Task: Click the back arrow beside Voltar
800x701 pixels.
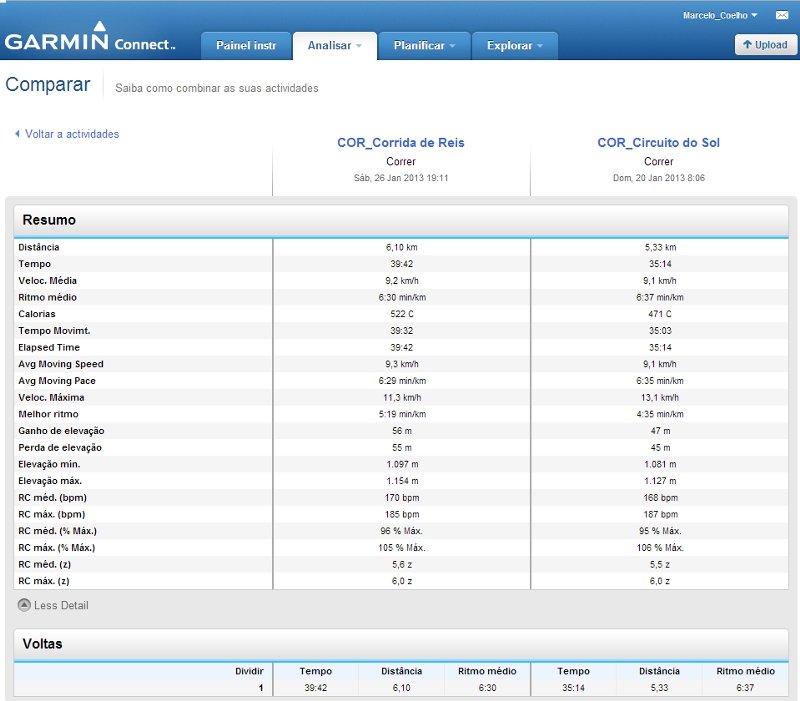Action: coord(17,134)
